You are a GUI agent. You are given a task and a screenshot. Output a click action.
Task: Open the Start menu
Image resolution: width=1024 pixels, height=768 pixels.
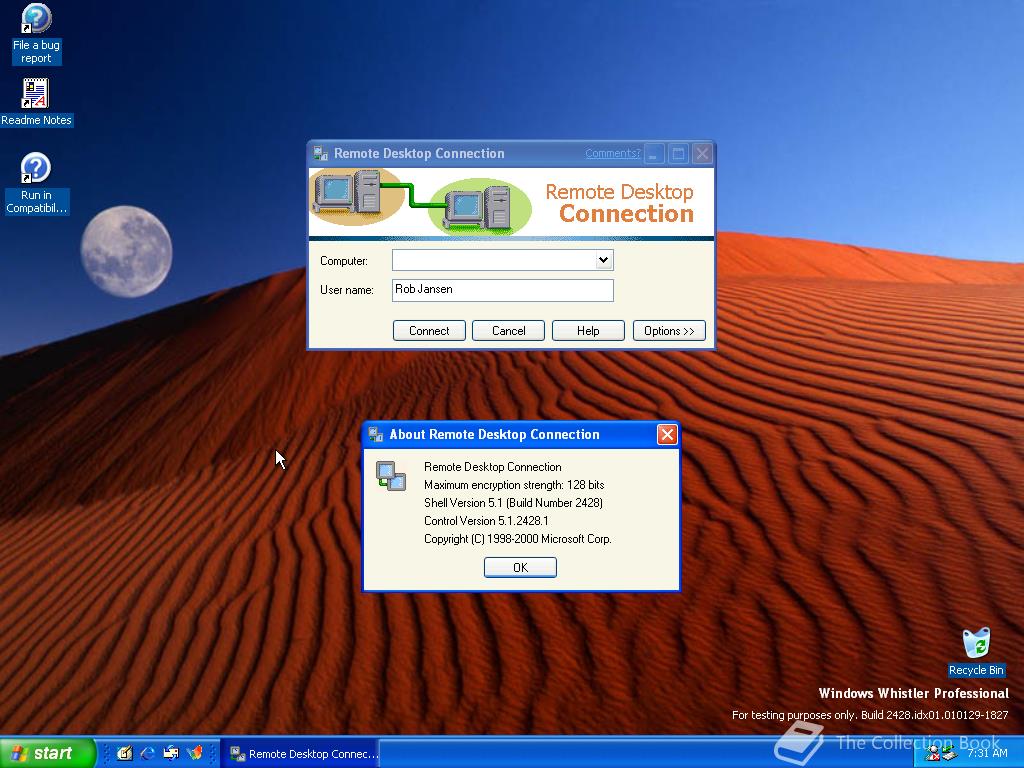[48, 753]
